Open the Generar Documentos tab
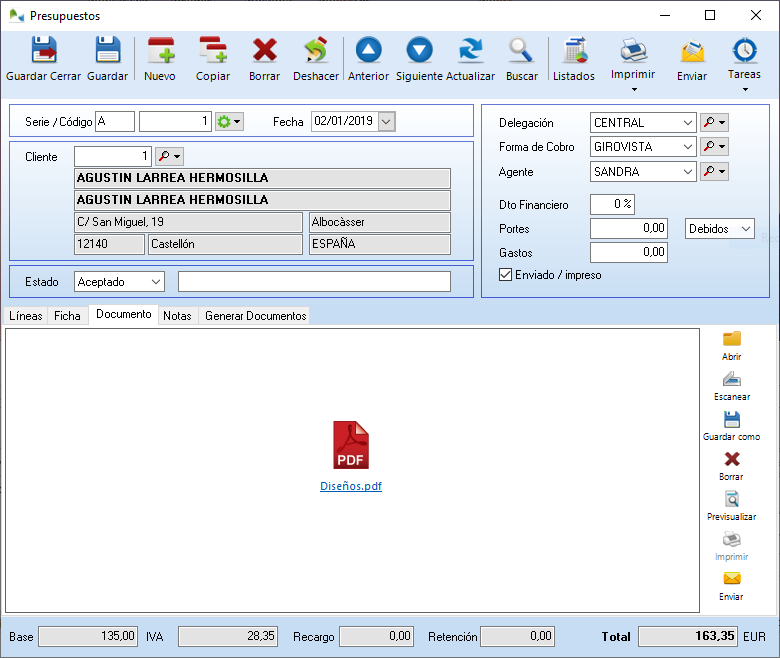780x658 pixels. coord(255,316)
